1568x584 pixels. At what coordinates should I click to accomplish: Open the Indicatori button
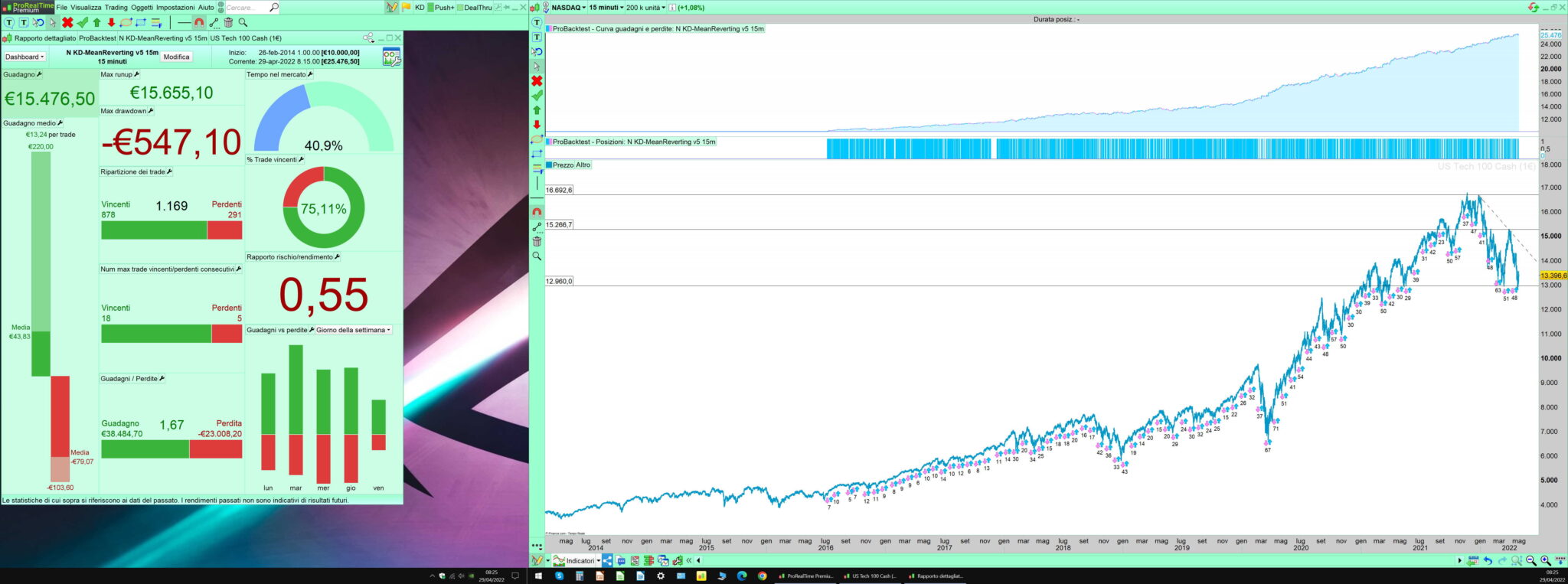click(x=574, y=561)
